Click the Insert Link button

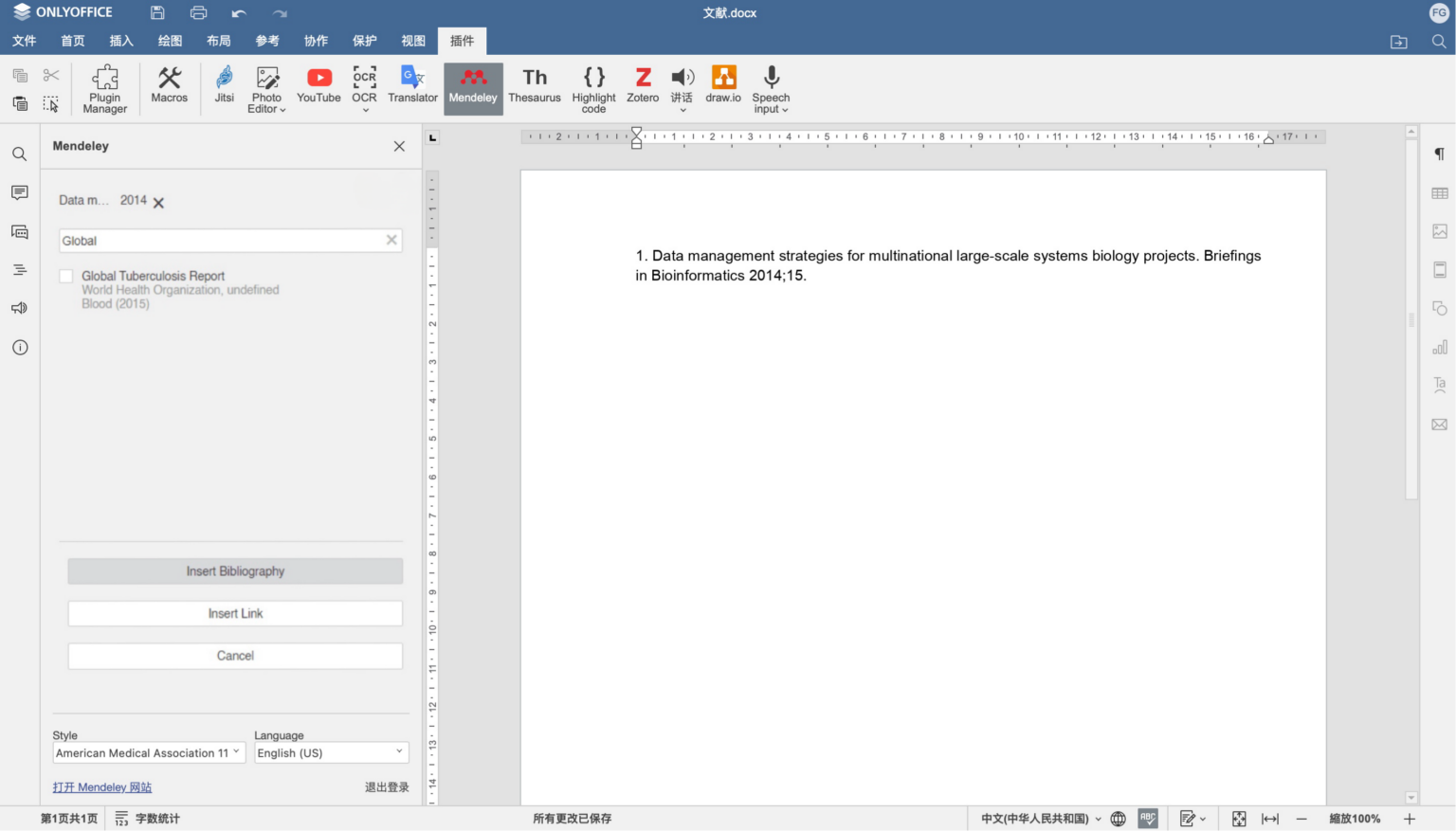tap(235, 614)
